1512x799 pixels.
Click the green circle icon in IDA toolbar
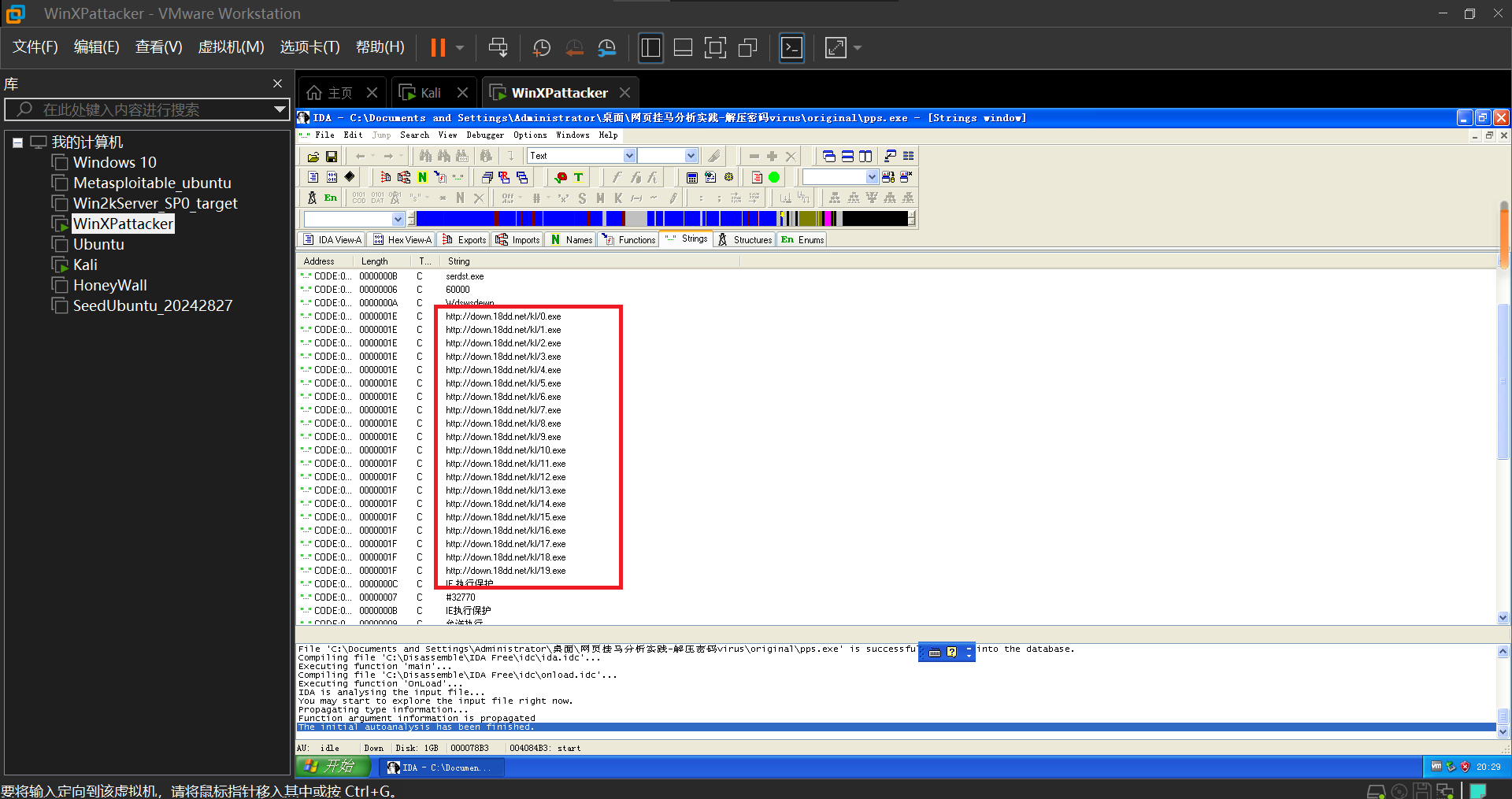[774, 177]
